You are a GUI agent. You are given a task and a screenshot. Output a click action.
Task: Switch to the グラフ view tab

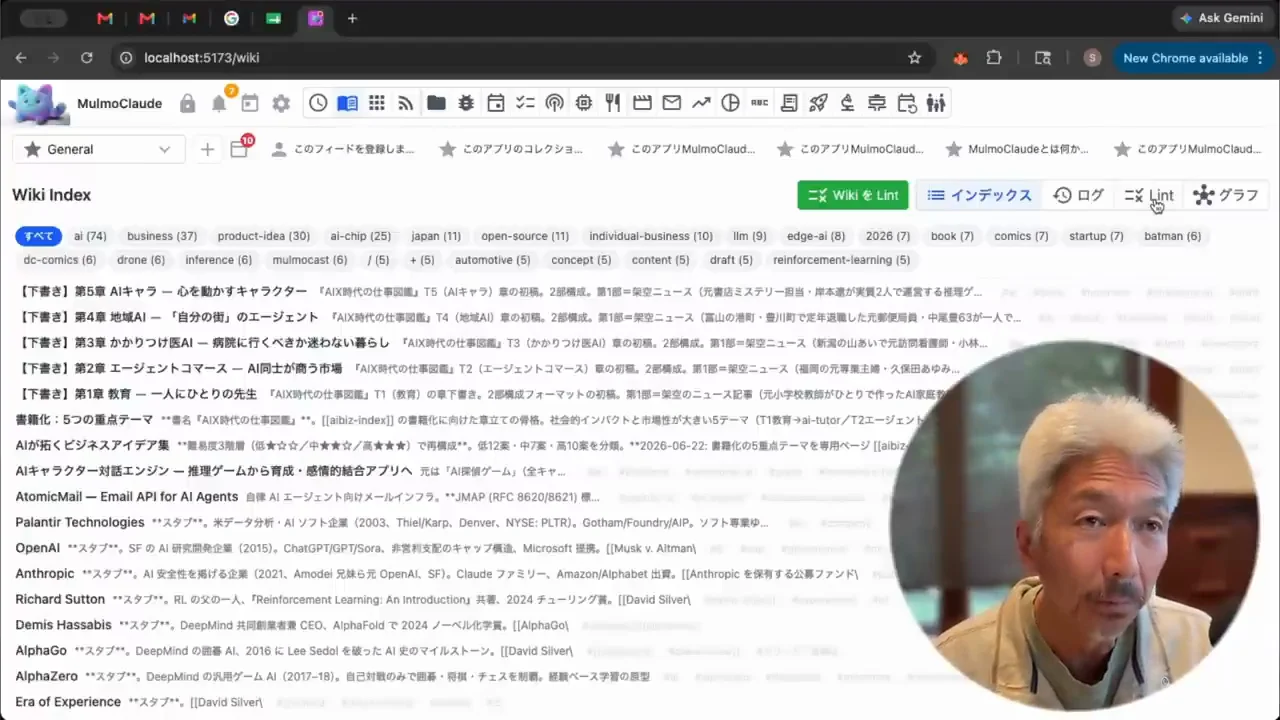pos(1226,195)
